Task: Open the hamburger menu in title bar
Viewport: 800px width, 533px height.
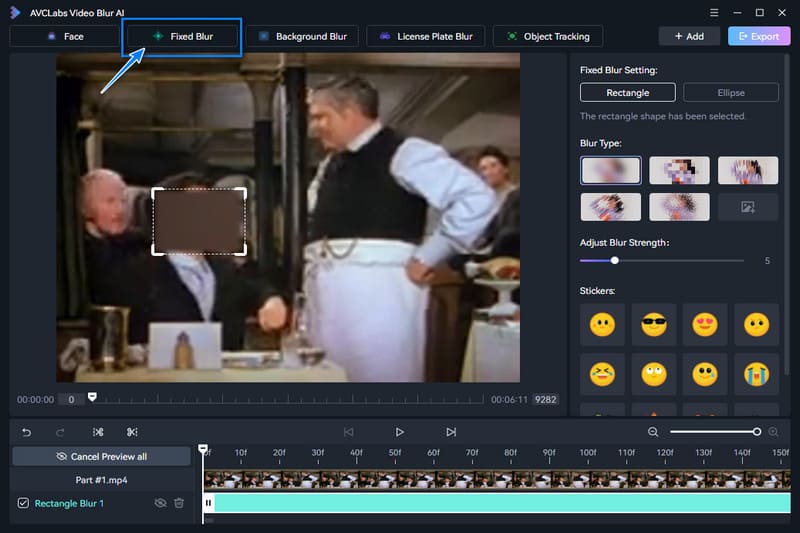Action: 714,13
